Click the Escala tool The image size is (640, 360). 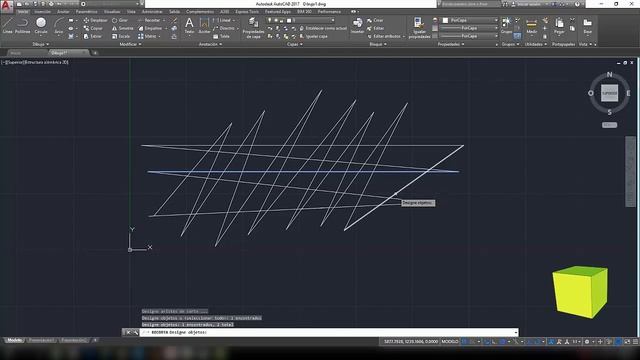click(121, 36)
